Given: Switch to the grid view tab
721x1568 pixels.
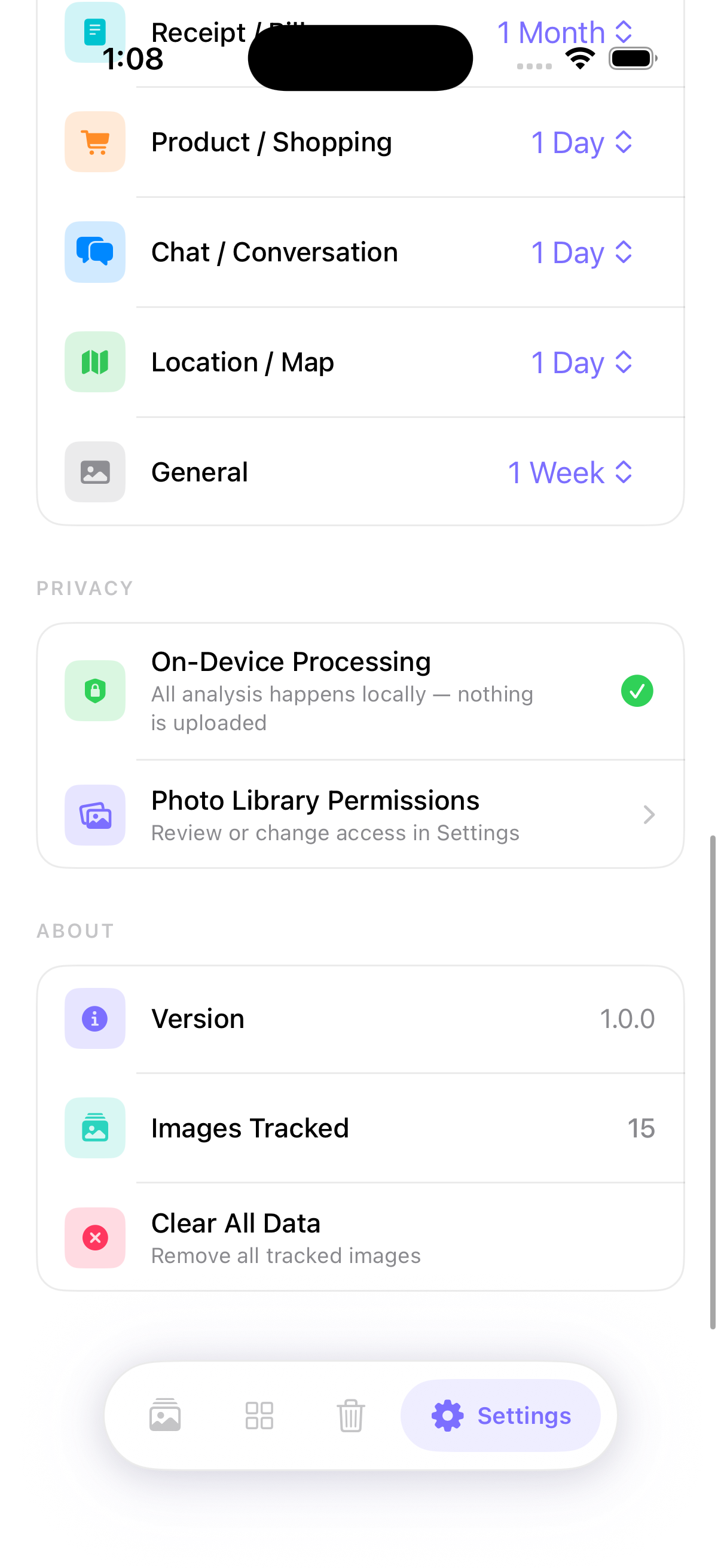Looking at the screenshot, I should click(259, 1416).
